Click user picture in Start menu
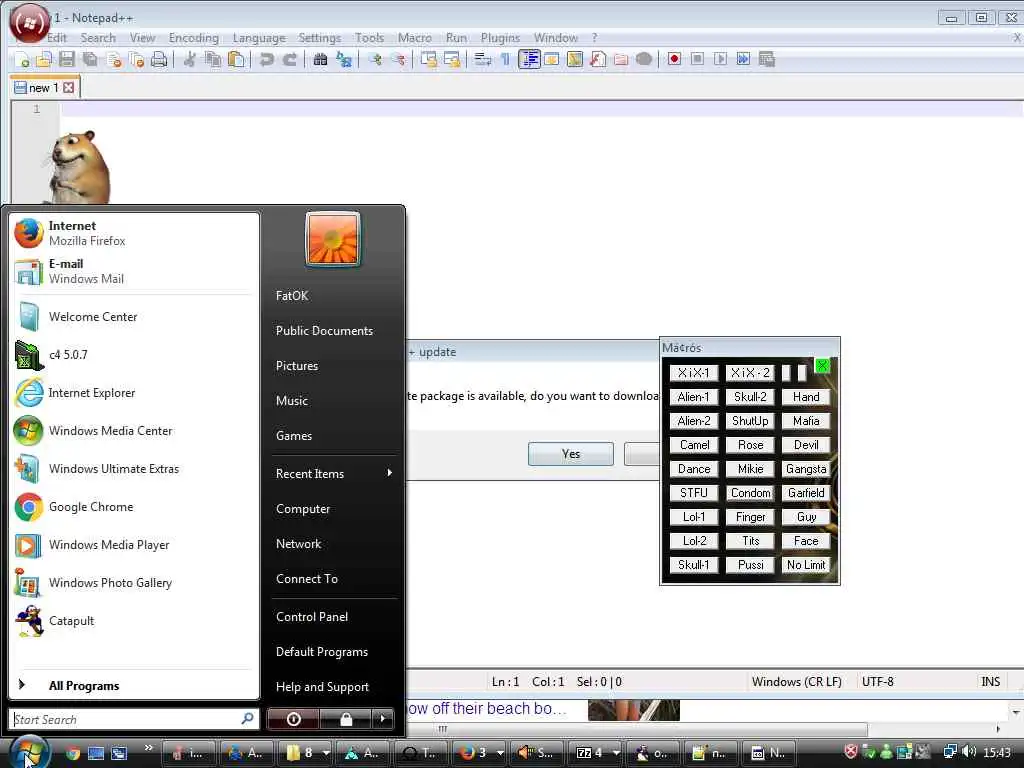Screen dimensions: 1024x768 (332, 239)
